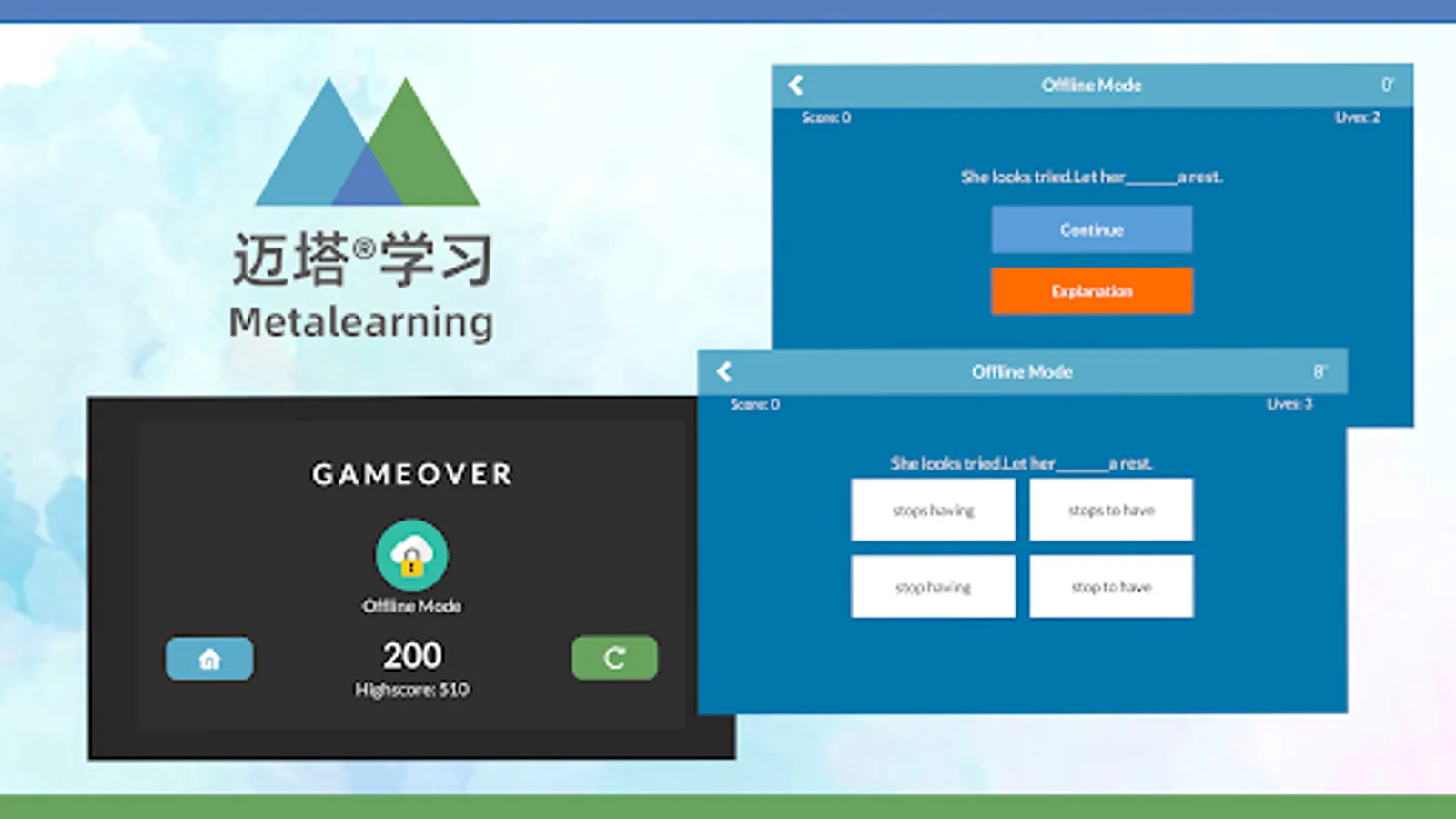Click the "Offline Mode" title in the upper window
1456x819 pixels.
[x=1091, y=85]
